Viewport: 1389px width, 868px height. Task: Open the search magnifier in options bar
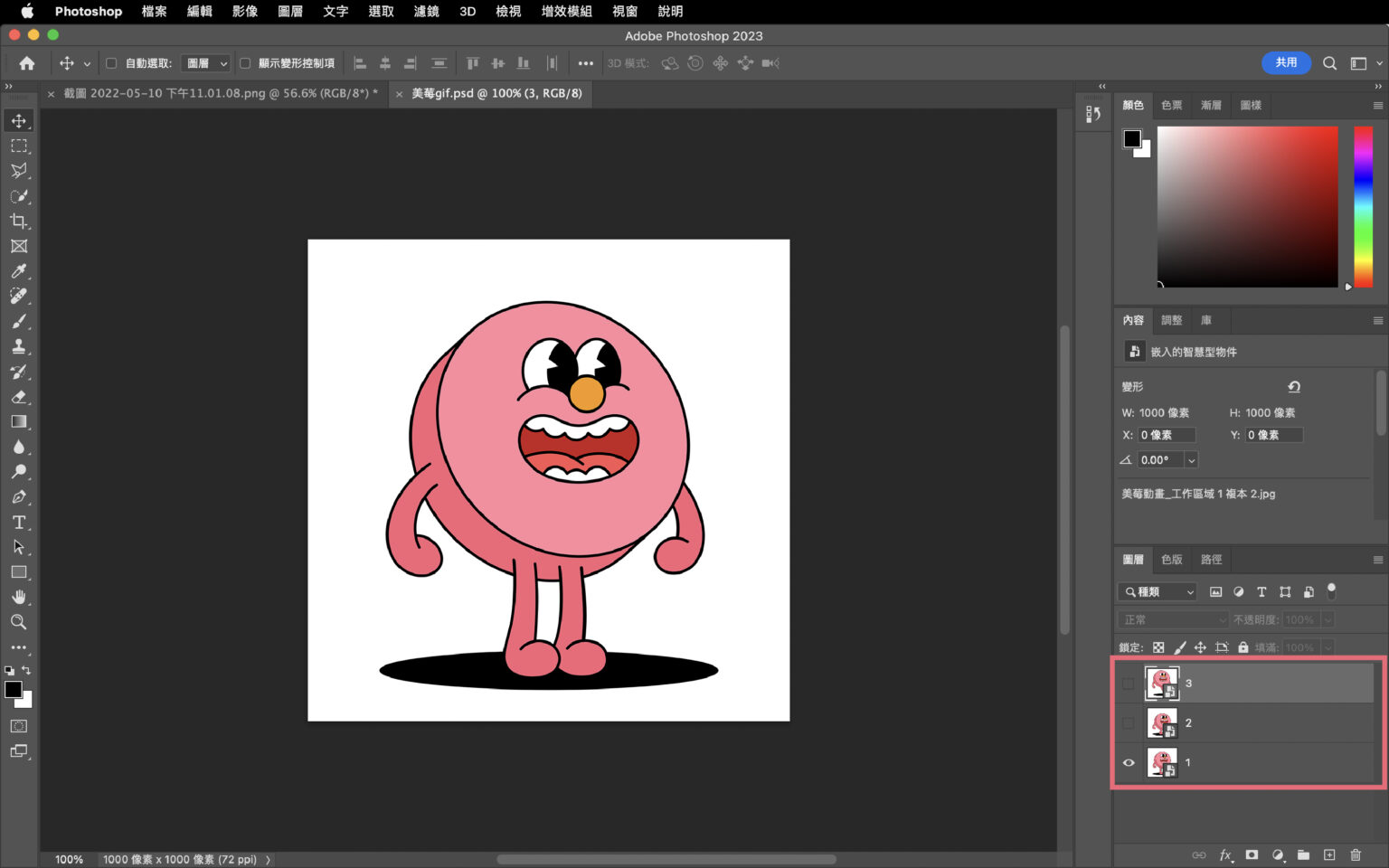click(1329, 63)
